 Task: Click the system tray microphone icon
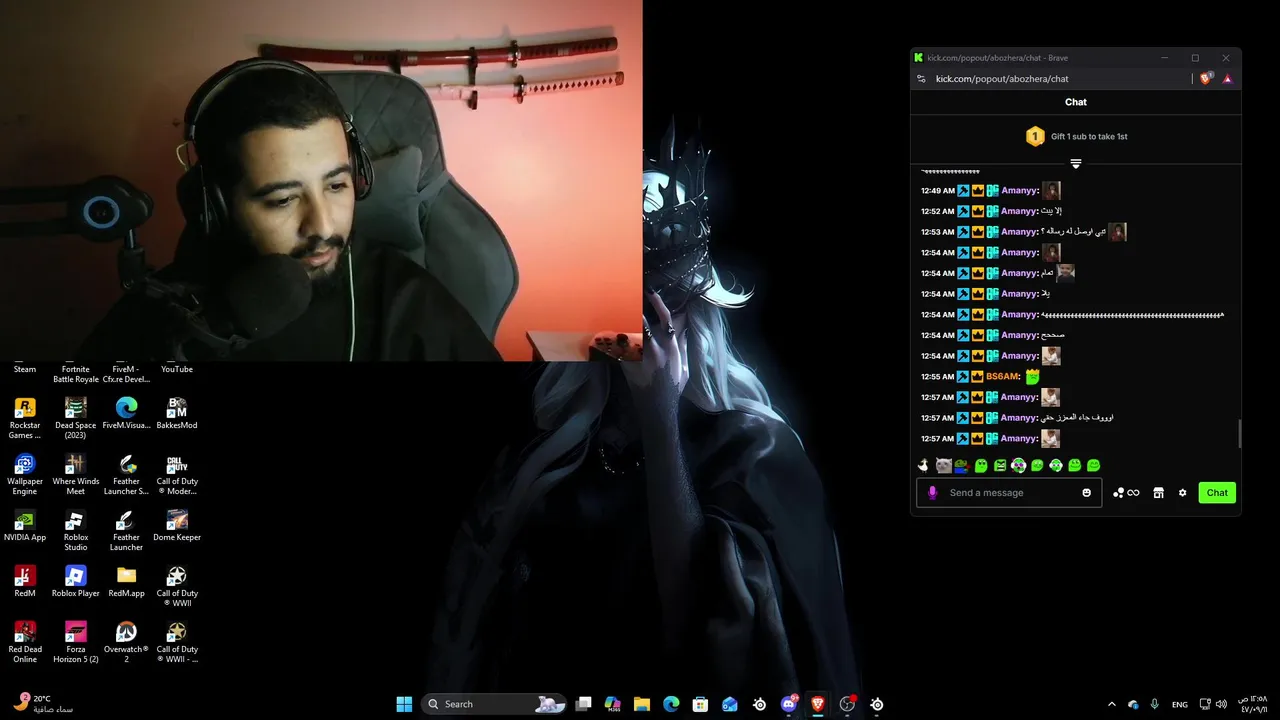pos(1155,704)
